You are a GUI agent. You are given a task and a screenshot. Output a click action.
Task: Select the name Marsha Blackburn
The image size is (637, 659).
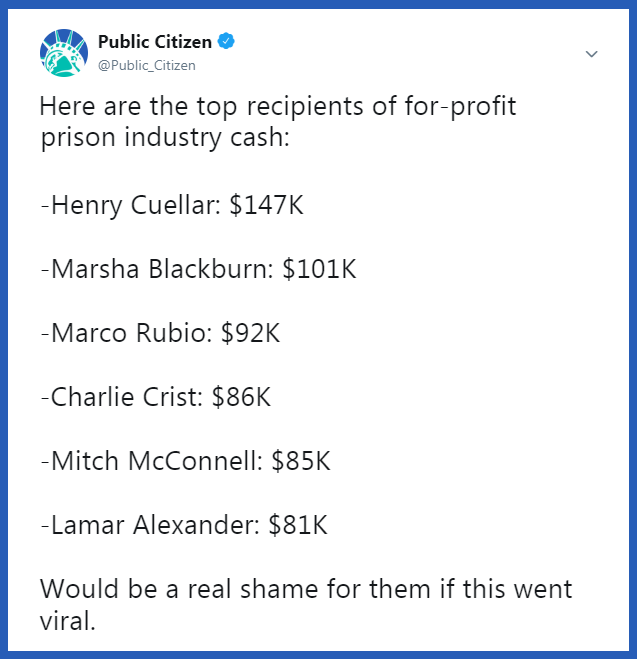point(160,270)
